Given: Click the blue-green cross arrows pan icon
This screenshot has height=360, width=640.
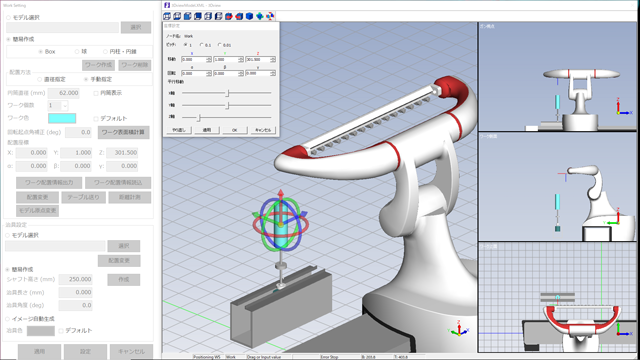Looking at the screenshot, I should (x=260, y=16).
